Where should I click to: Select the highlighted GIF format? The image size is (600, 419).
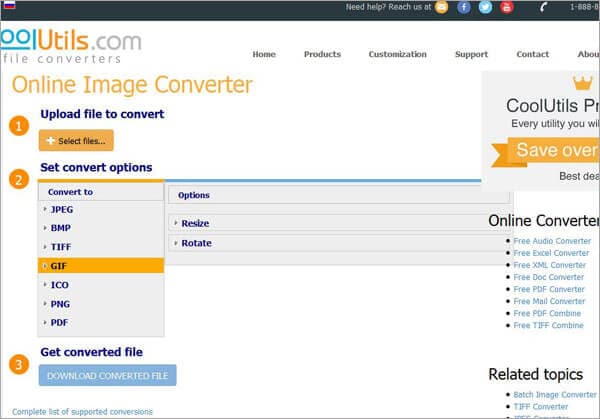pyautogui.click(x=101, y=266)
